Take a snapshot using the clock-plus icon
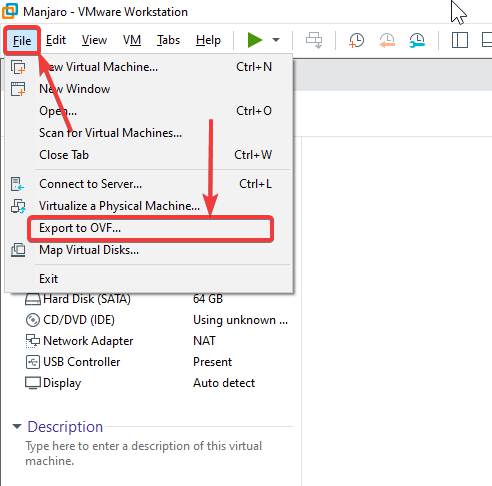 [x=356, y=40]
